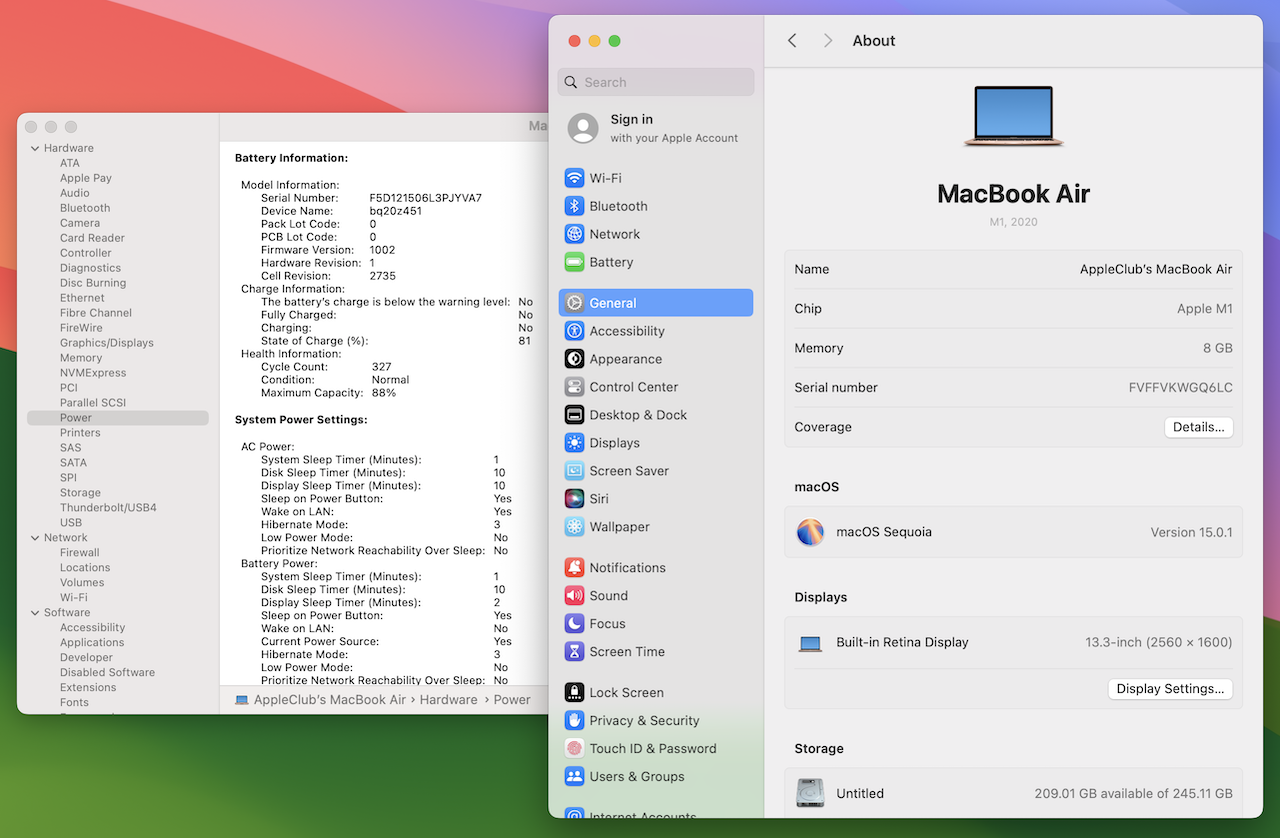This screenshot has width=1280, height=838.
Task: Click AppleClub's MacBook Air in path bar
Action: click(330, 700)
